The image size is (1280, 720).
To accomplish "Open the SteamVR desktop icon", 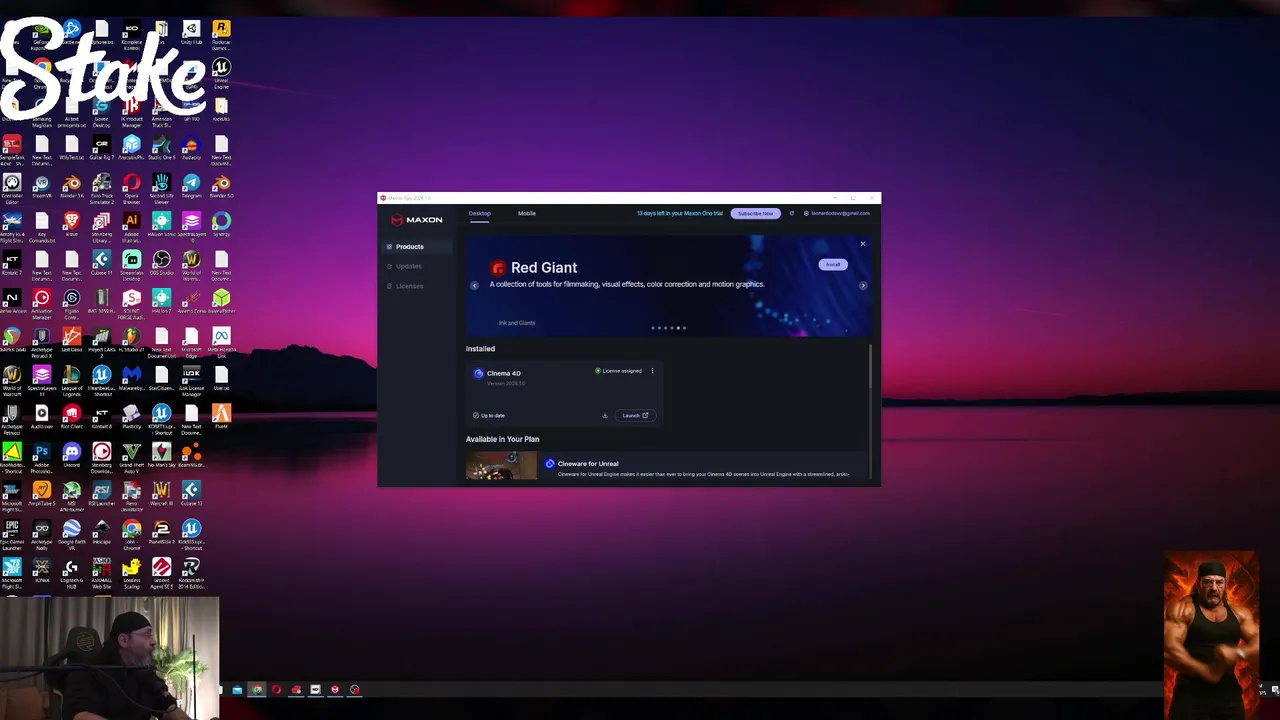I will pos(41,187).
